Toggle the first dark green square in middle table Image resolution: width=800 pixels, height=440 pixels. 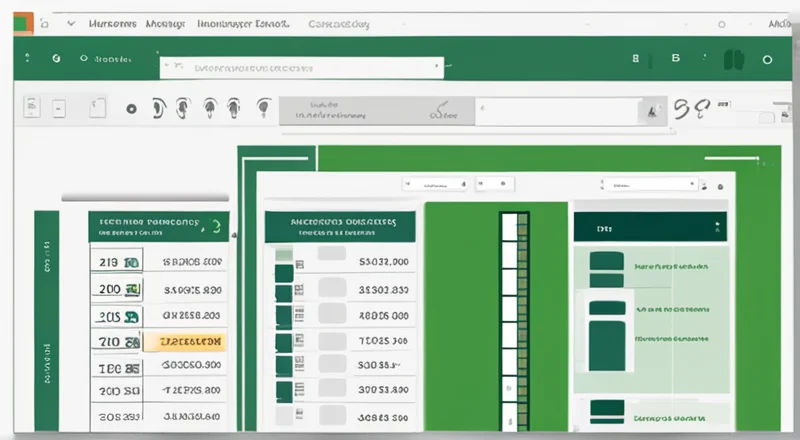click(x=284, y=273)
